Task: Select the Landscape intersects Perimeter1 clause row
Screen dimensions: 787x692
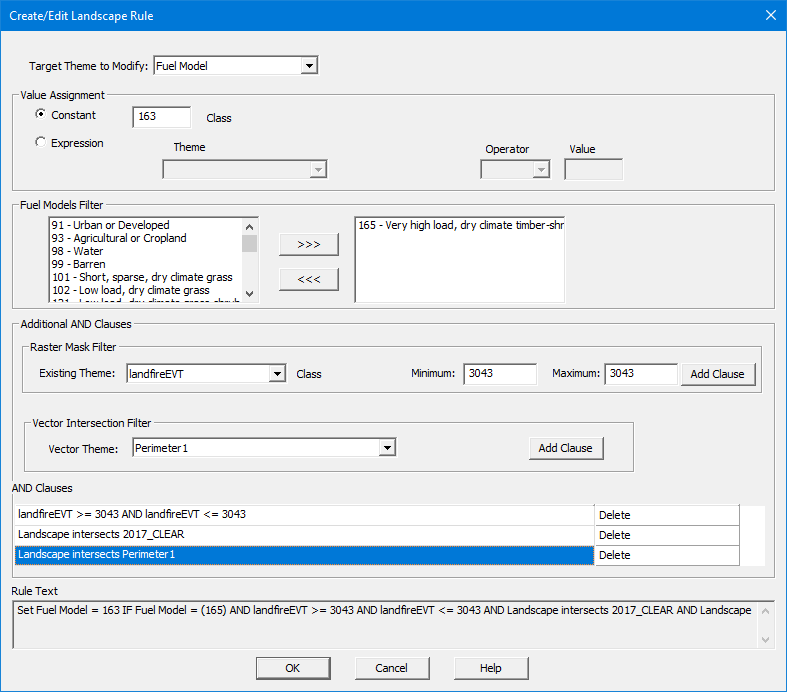Action: tap(305, 555)
